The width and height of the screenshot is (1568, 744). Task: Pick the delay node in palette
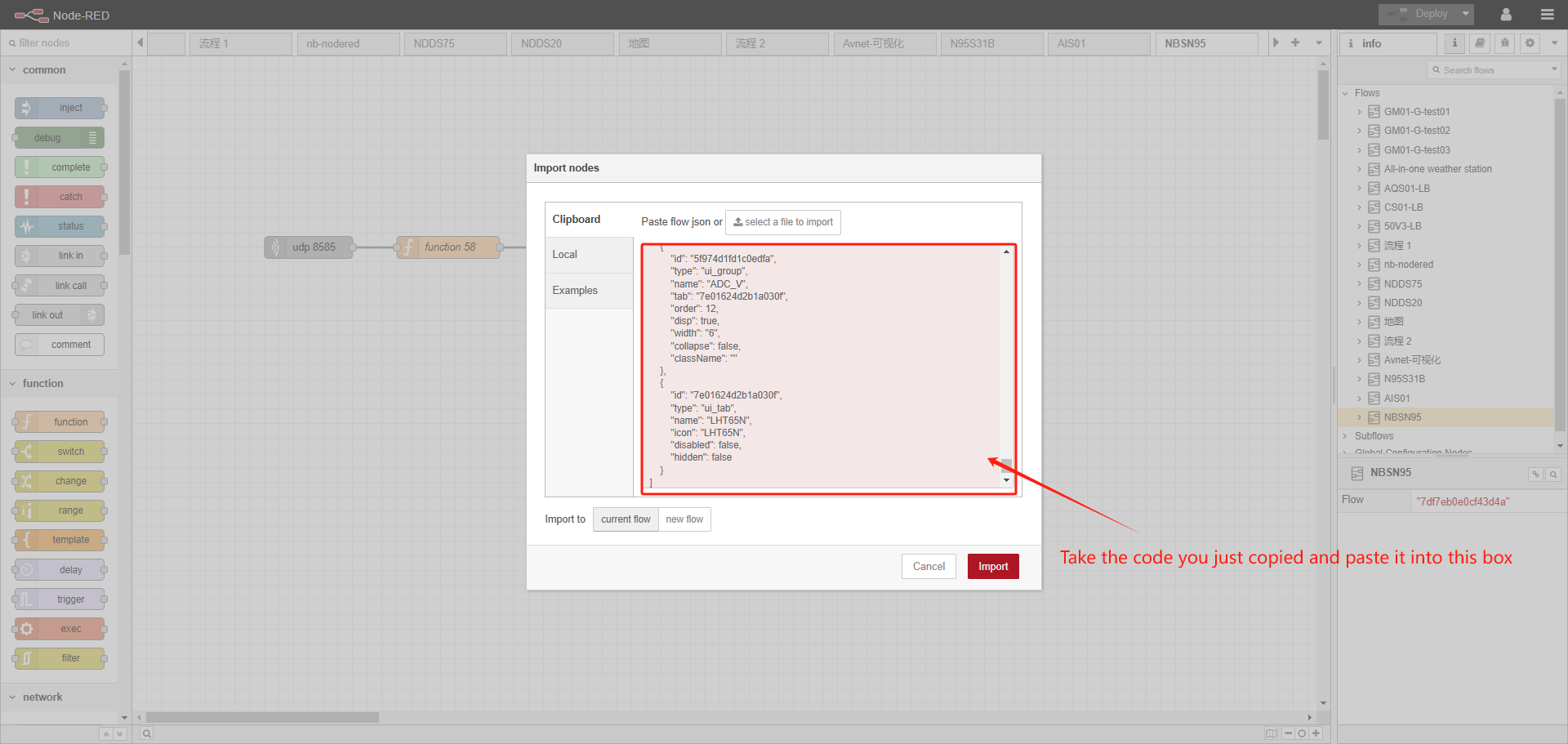[x=60, y=570]
